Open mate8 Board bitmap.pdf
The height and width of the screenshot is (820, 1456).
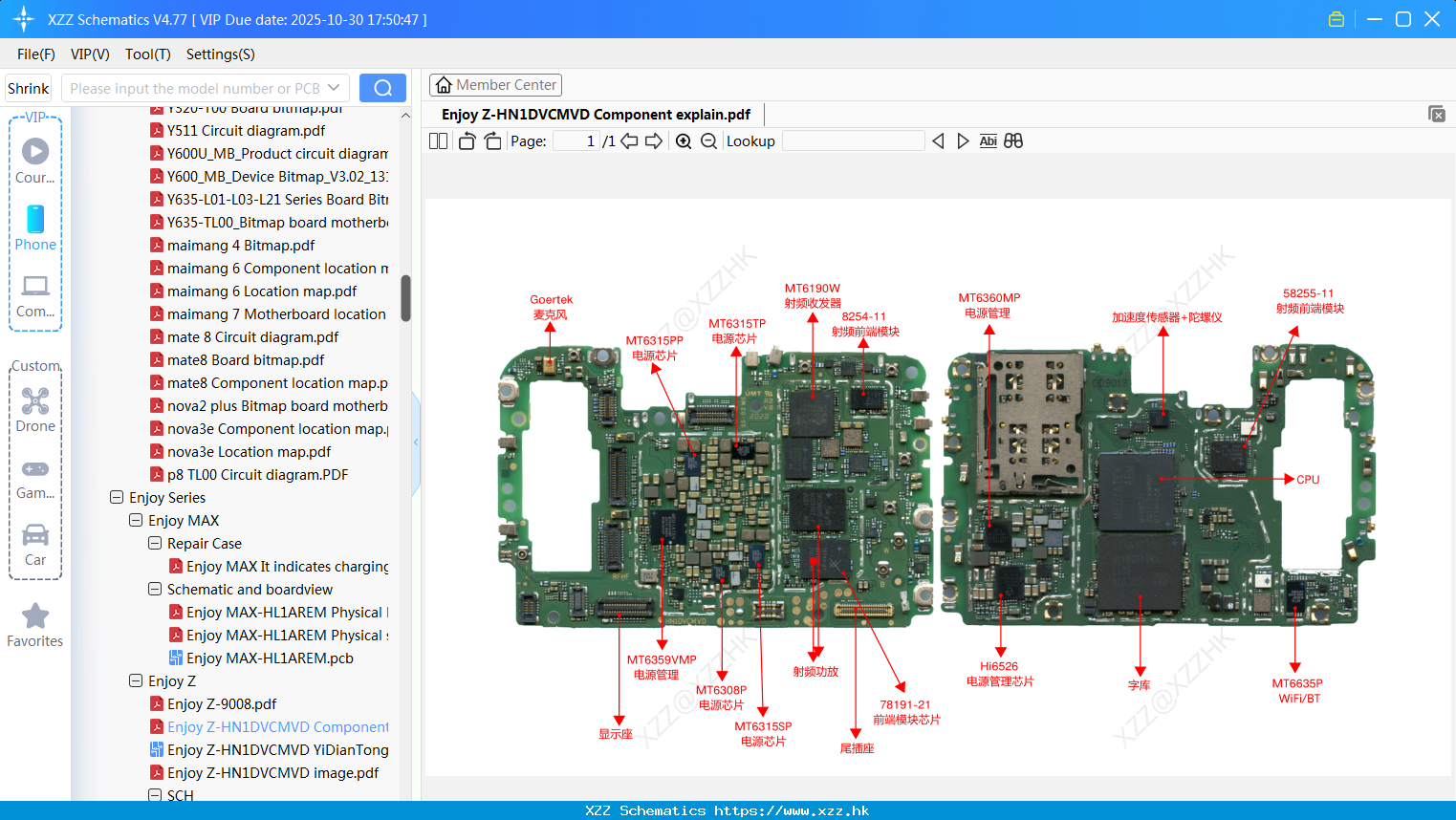[x=246, y=359]
